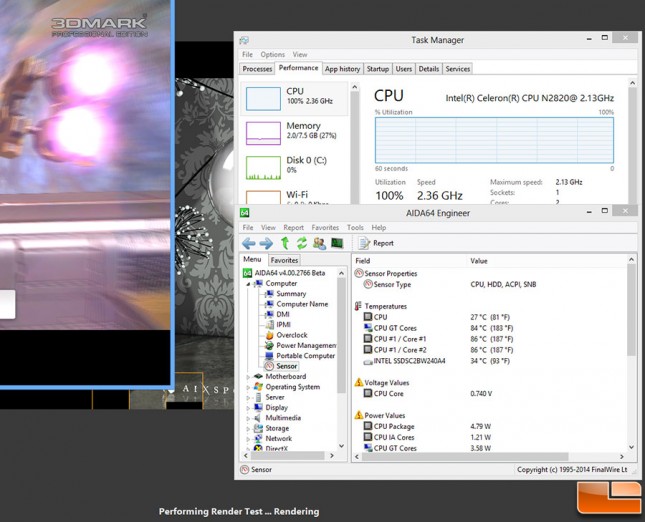This screenshot has height=522, width=645.
Task: Select the CPU performance graph thumbnail
Action: pyautogui.click(x=263, y=99)
